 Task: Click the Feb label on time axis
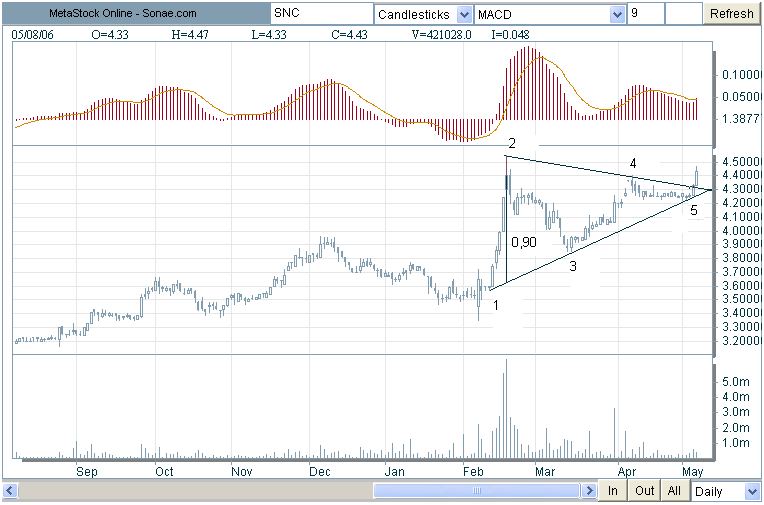pos(473,472)
